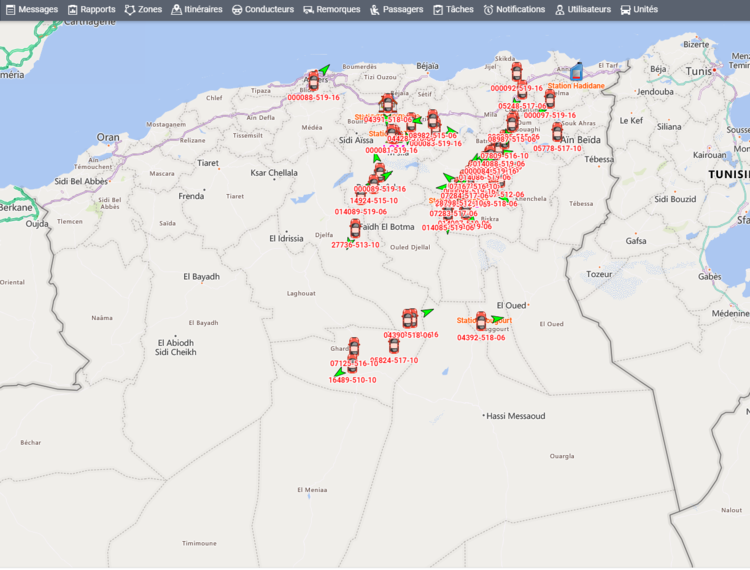
Task: Select the Passagers tab
Action: (396, 10)
